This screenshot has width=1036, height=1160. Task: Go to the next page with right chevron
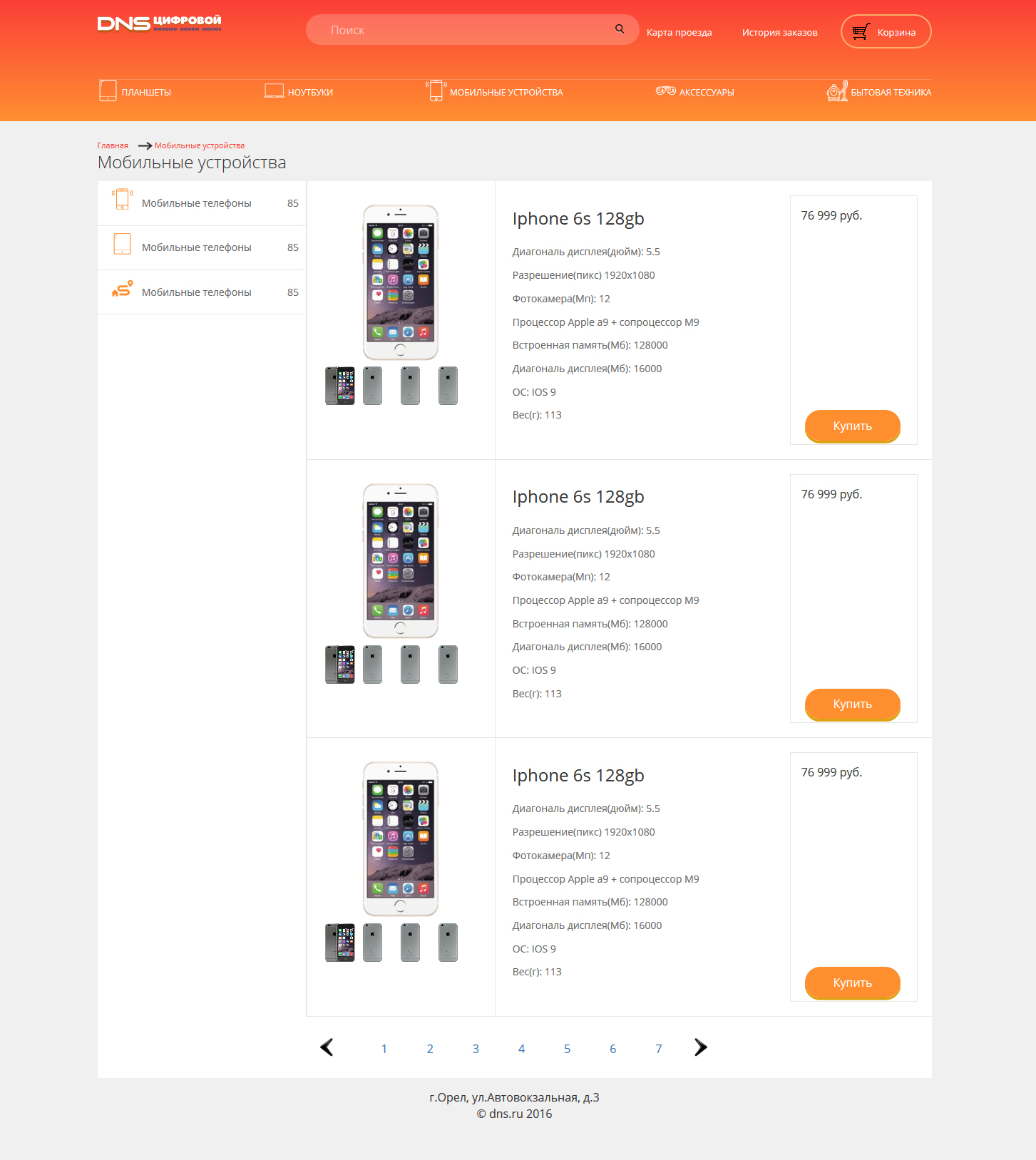pos(700,1047)
